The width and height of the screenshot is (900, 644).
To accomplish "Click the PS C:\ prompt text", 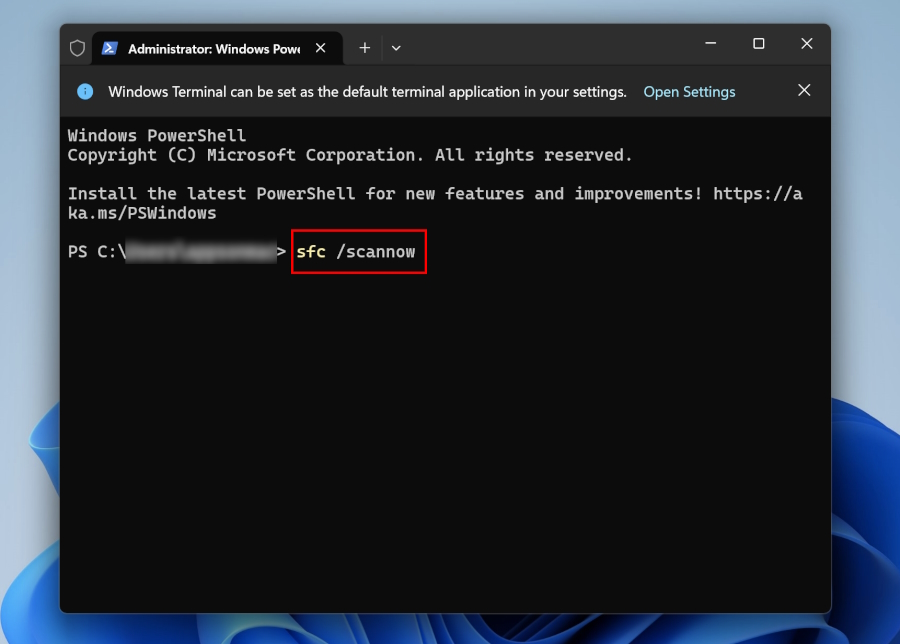I will [x=96, y=252].
